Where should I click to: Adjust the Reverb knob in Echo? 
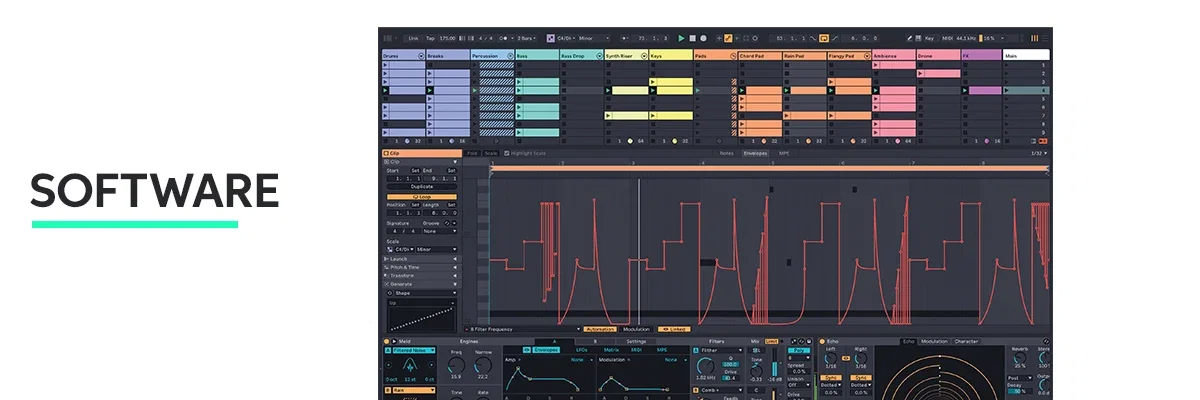point(1019,359)
